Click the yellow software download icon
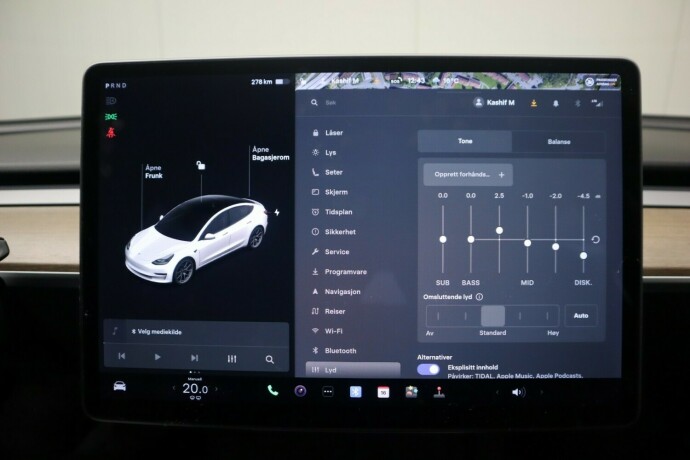Viewport: 690px width, 460px height. [x=533, y=103]
